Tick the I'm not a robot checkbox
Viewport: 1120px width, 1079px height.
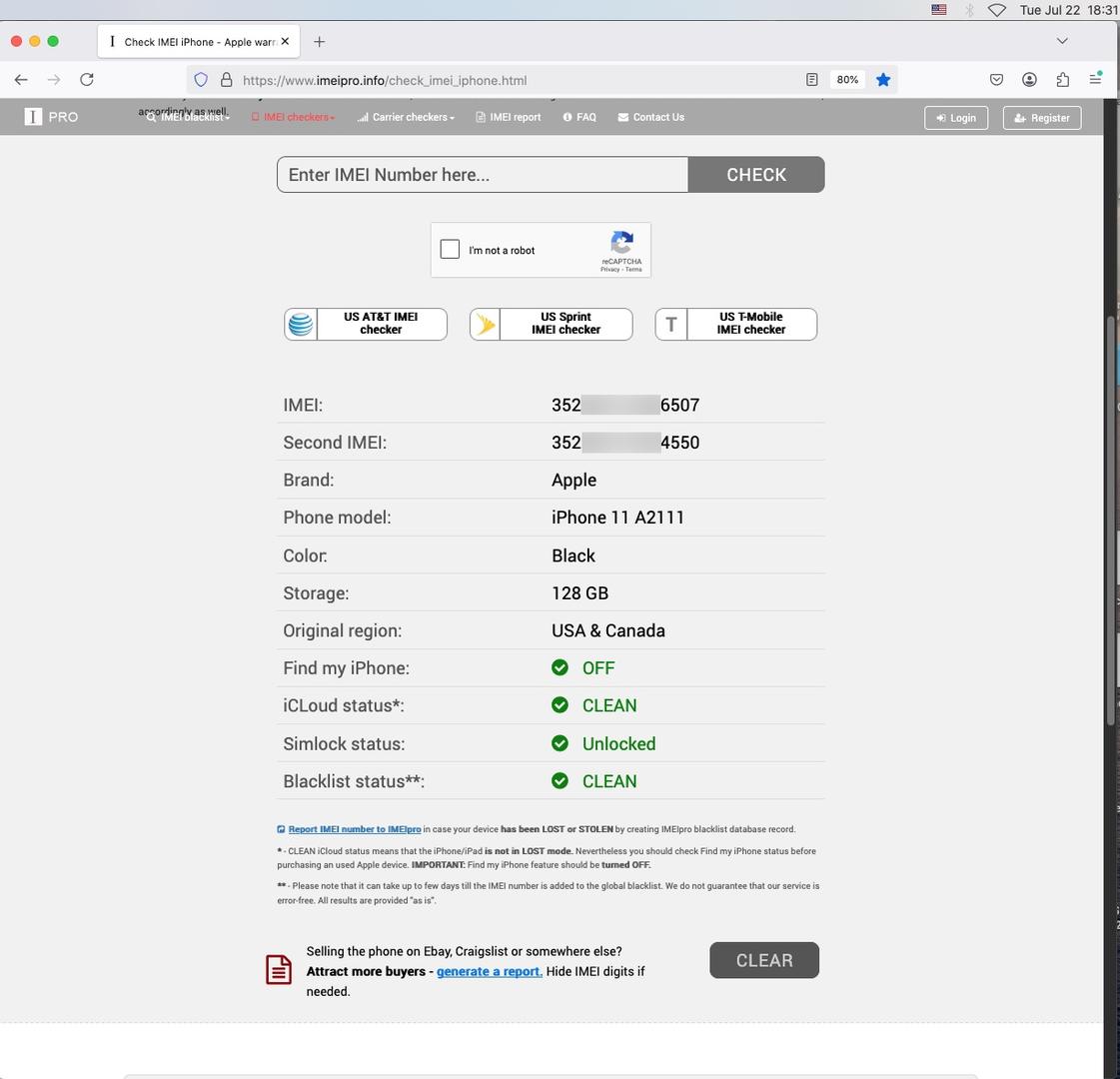pos(450,249)
